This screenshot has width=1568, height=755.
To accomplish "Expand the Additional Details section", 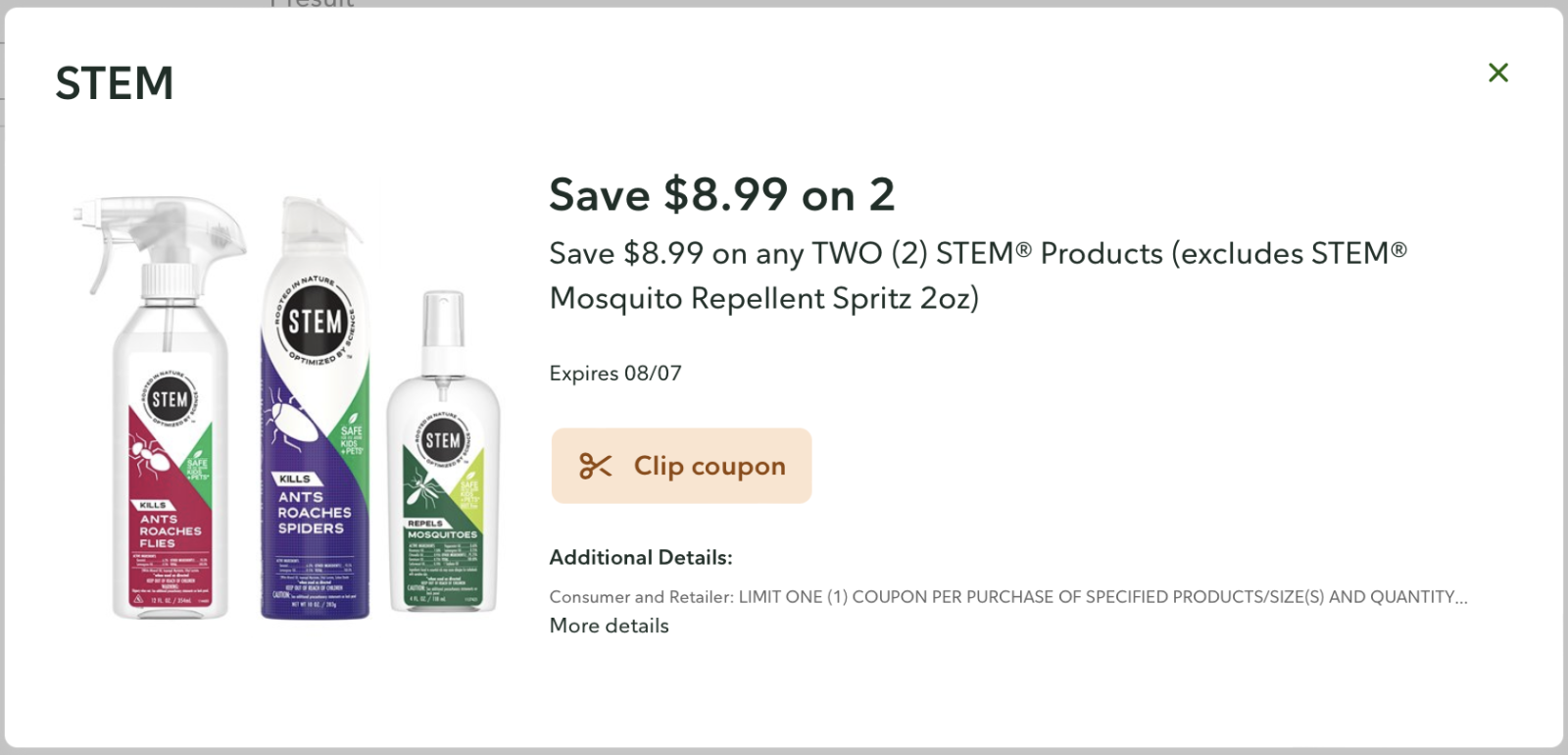I will [639, 557].
